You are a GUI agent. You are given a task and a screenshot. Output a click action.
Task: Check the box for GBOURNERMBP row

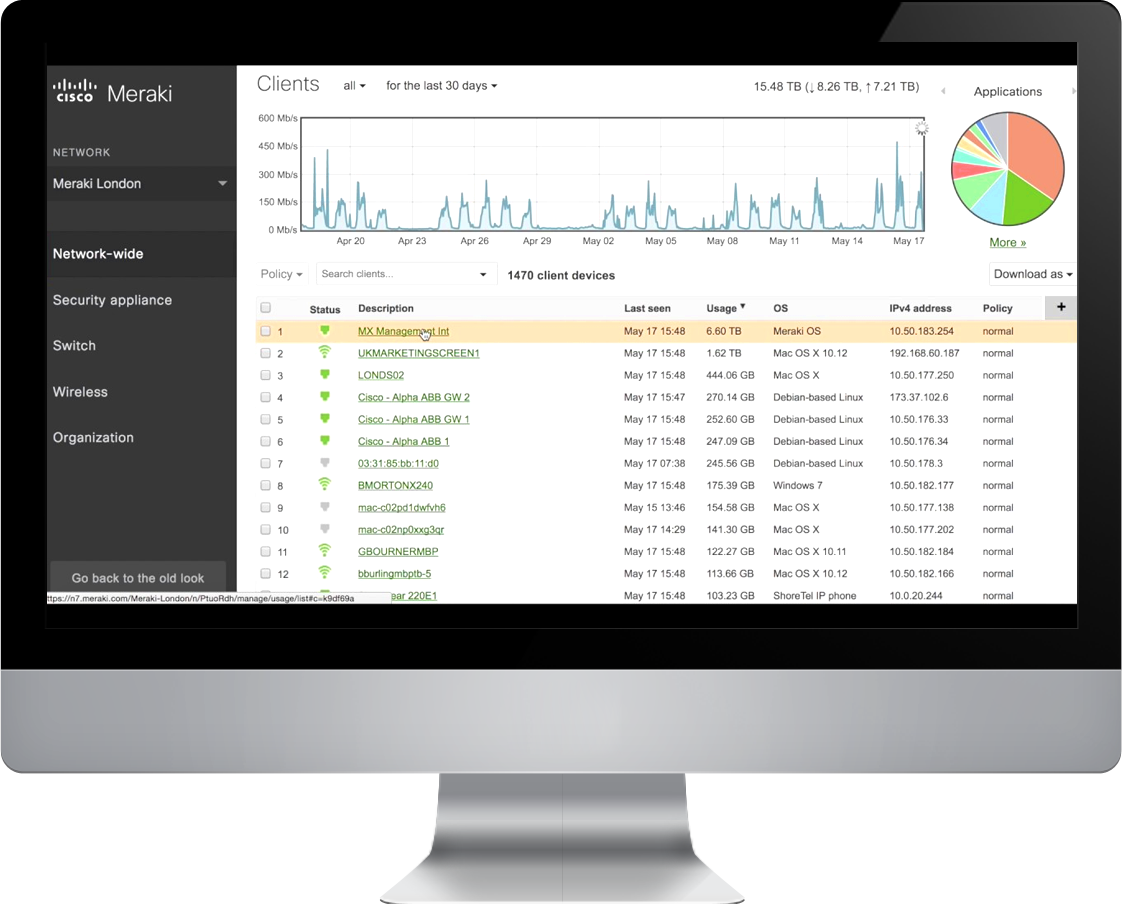[x=265, y=552]
